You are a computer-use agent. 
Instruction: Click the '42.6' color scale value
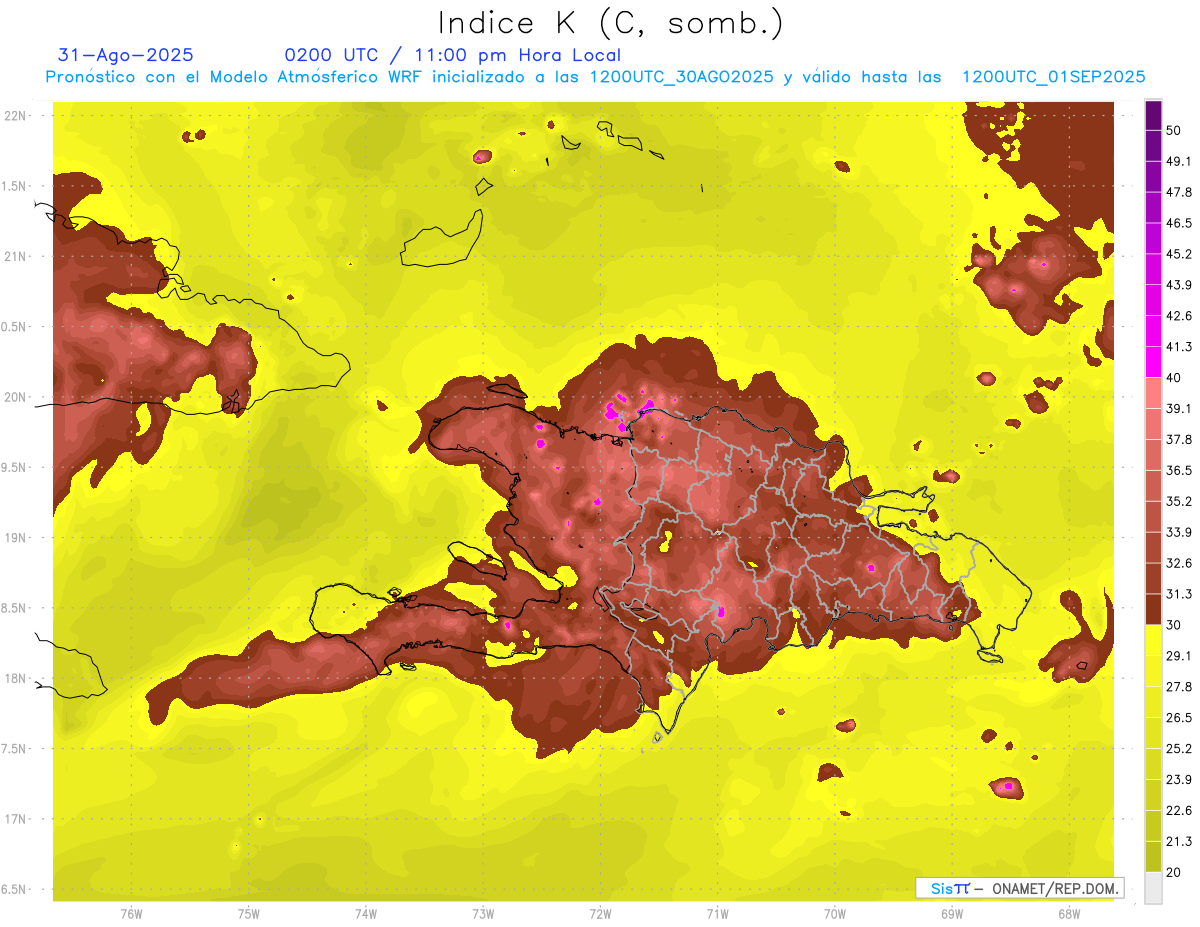click(1179, 316)
